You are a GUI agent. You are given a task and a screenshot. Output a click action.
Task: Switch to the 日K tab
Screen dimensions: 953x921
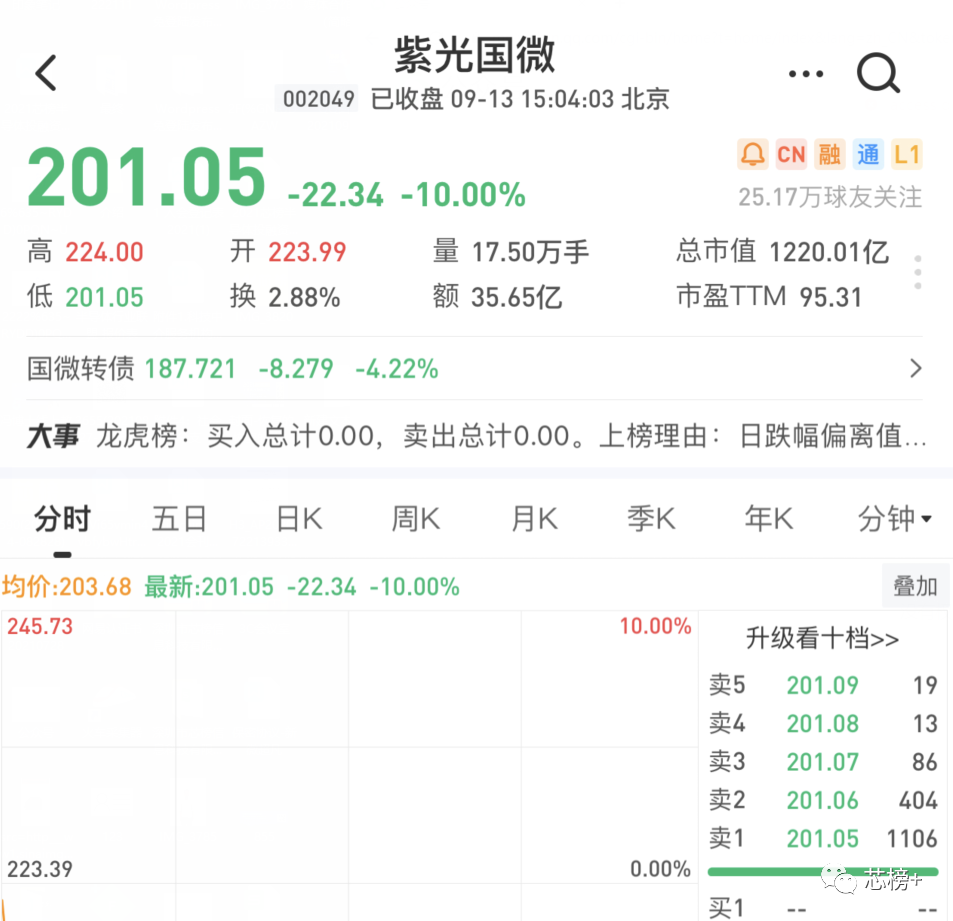[x=298, y=519]
